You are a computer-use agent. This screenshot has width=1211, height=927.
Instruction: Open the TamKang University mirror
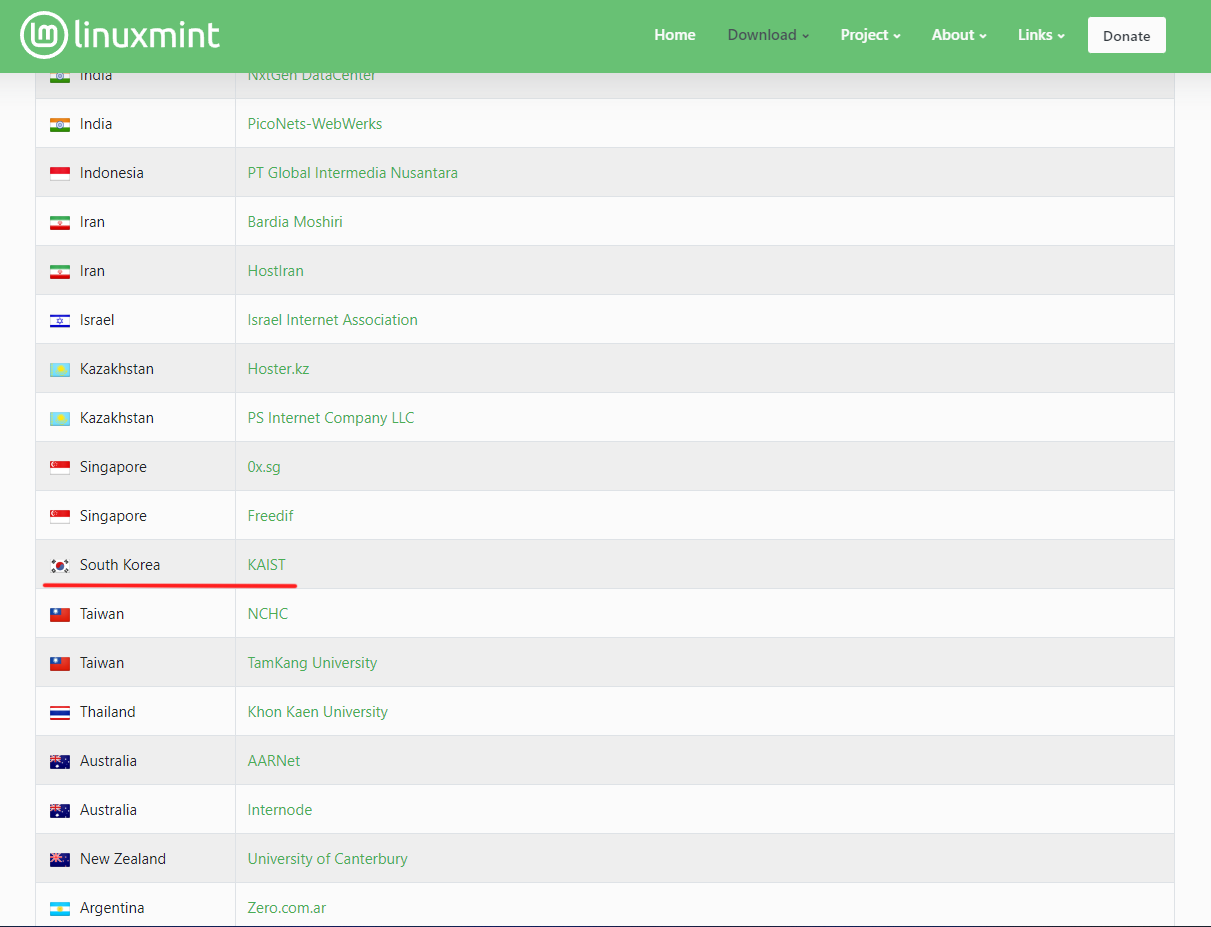tap(313, 663)
